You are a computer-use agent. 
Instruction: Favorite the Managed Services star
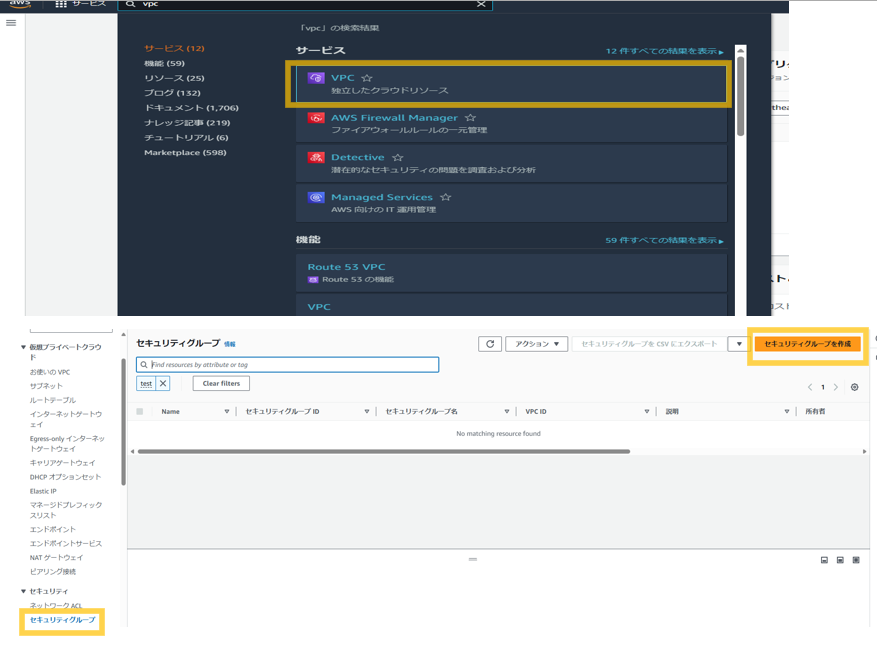(x=446, y=197)
